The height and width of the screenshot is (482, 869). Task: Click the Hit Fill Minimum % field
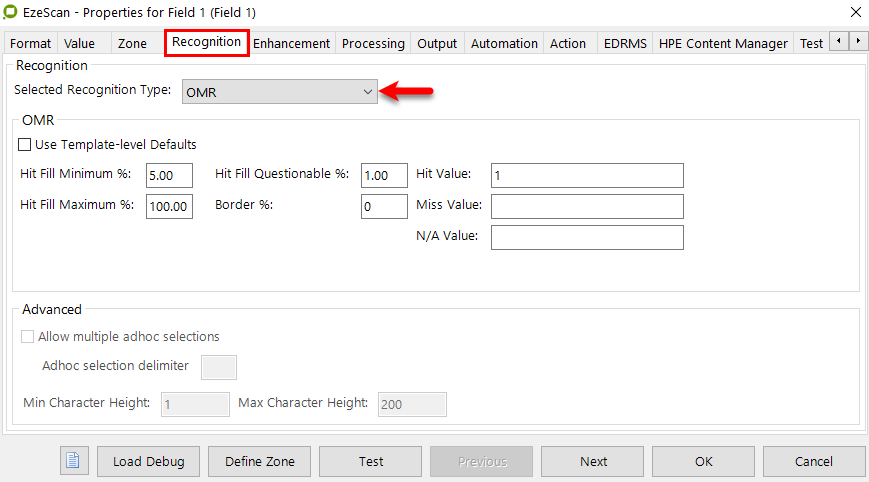(169, 175)
